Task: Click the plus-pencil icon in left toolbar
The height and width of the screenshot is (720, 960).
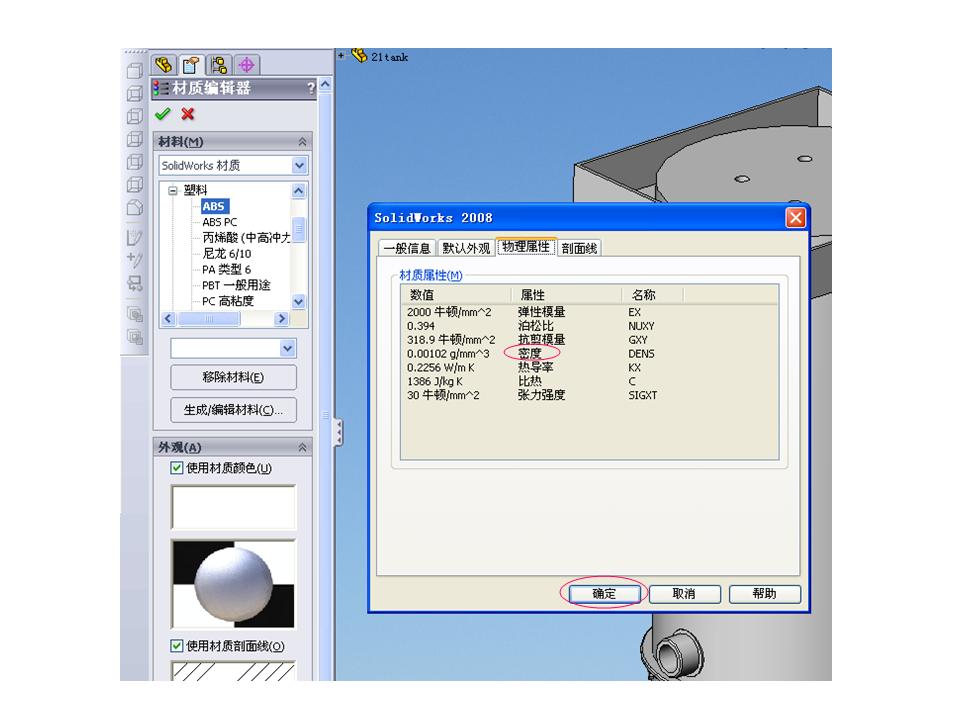Action: tap(135, 260)
